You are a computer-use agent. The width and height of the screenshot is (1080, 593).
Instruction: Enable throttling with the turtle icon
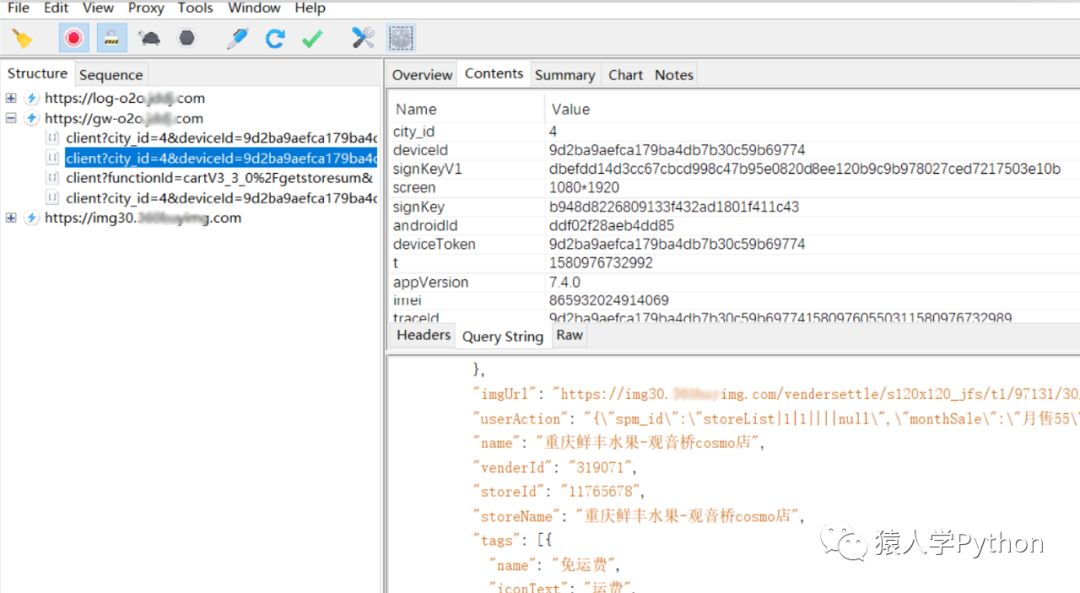149,38
